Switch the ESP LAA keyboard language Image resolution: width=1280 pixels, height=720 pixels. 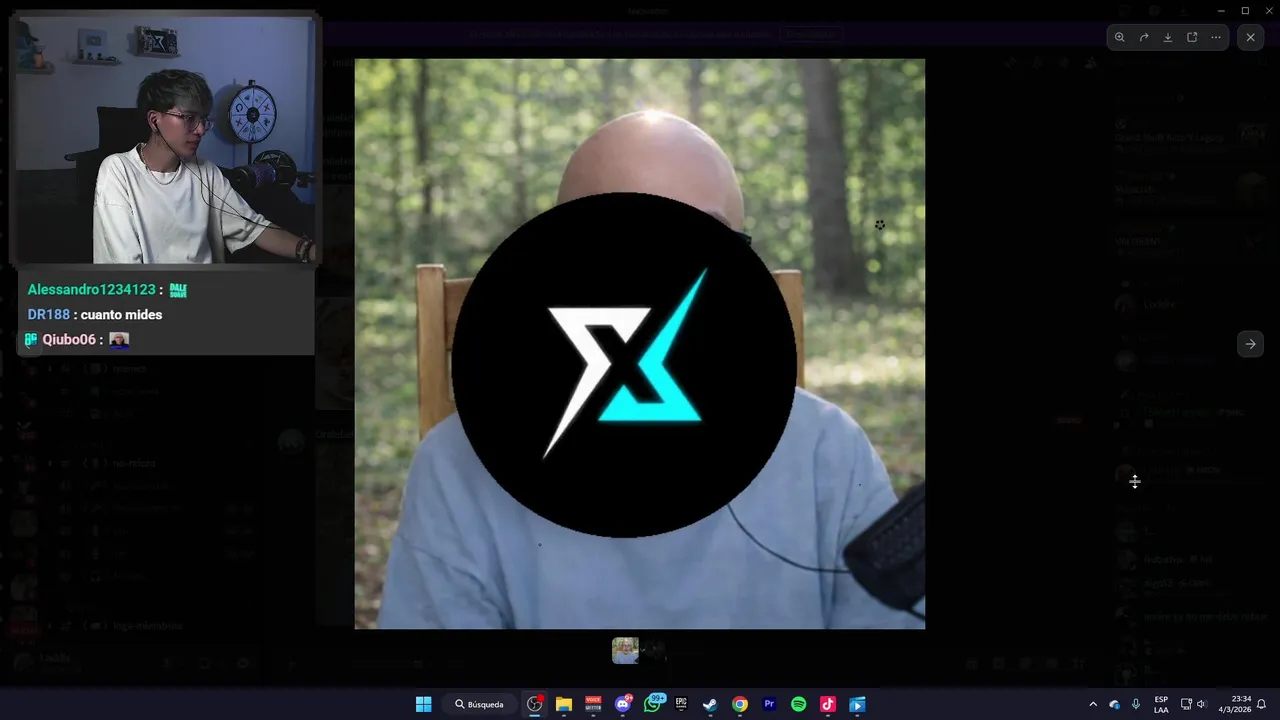pyautogui.click(x=1161, y=704)
